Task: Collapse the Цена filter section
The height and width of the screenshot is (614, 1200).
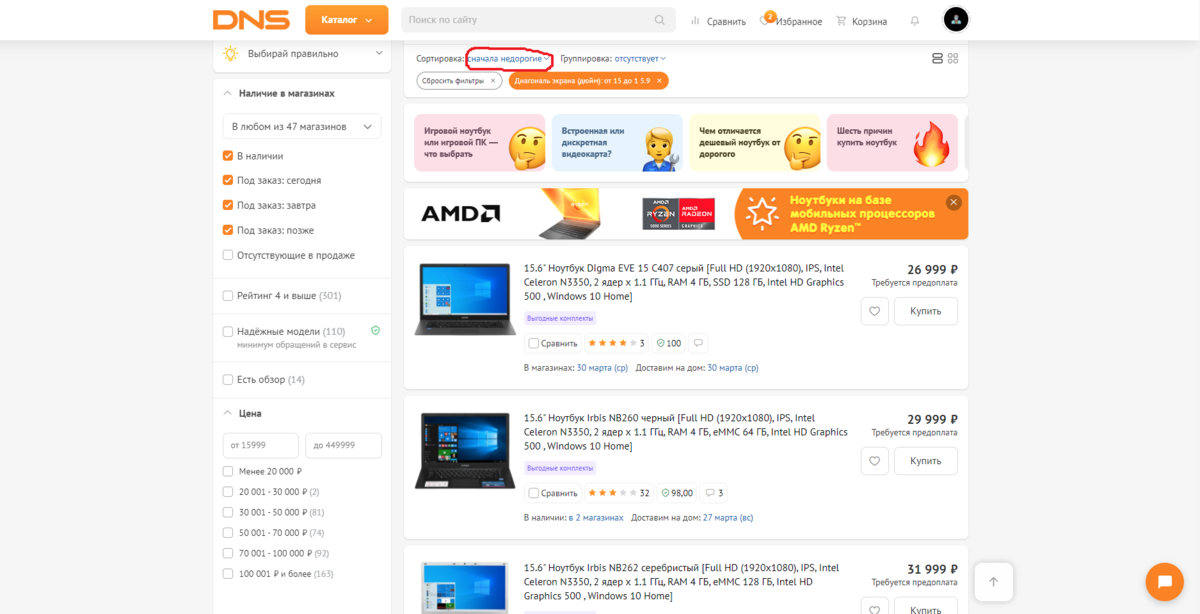Action: tap(228, 413)
